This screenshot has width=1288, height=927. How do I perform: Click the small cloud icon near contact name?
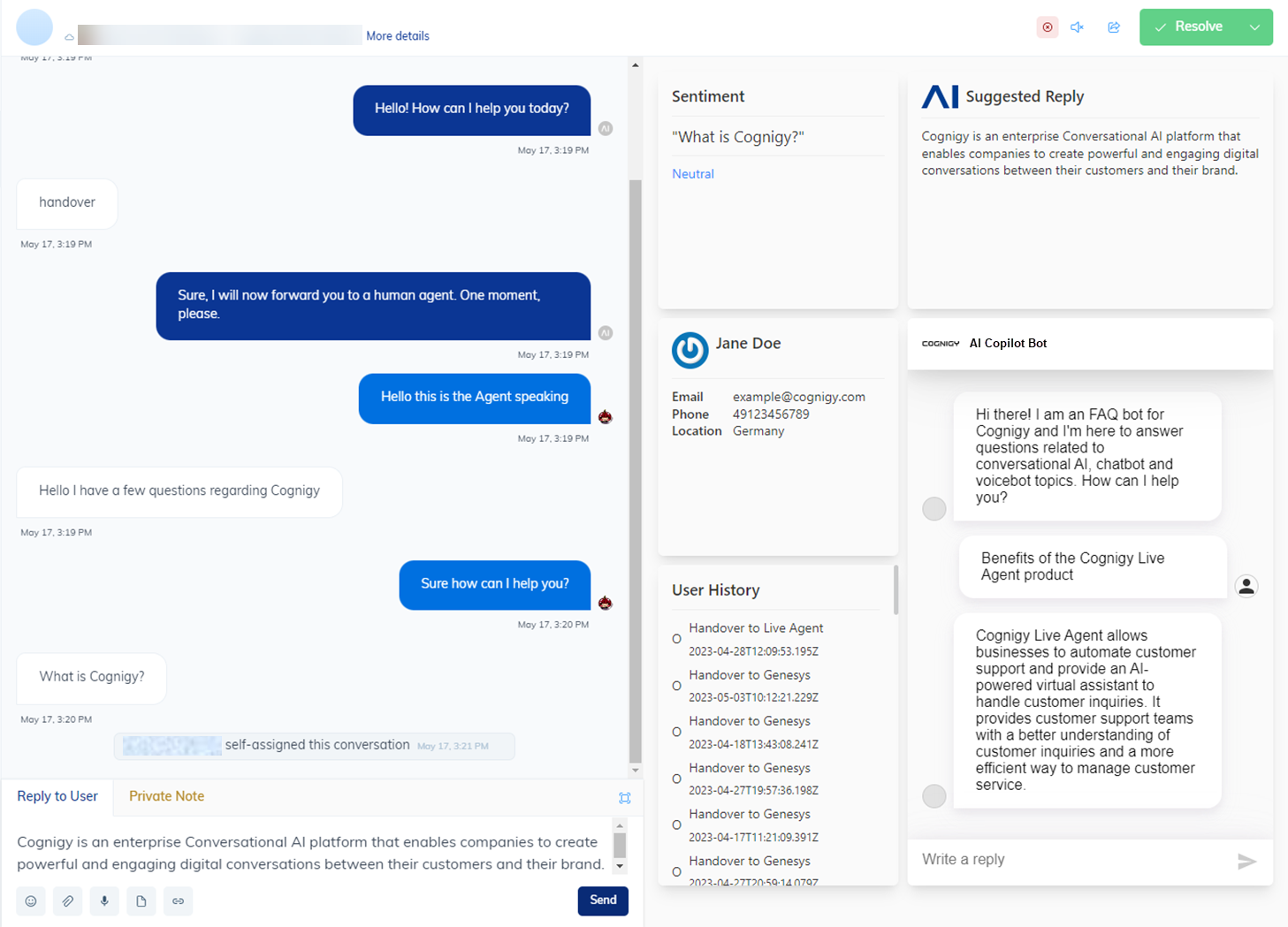(69, 37)
